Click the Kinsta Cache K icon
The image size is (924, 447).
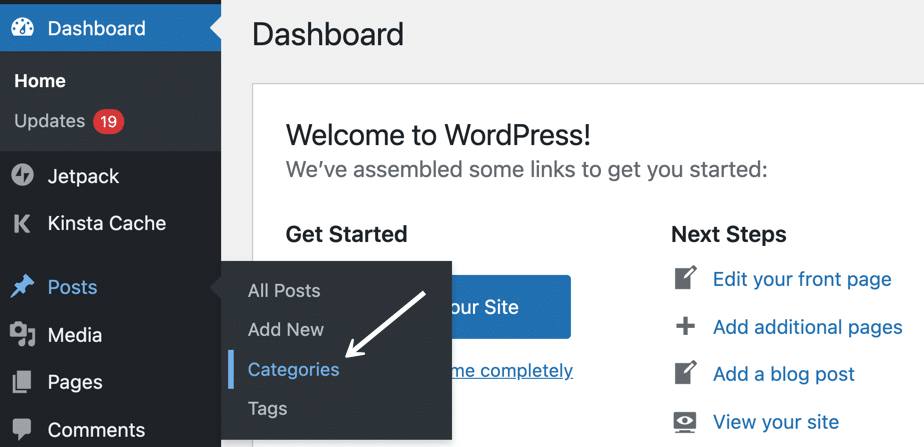[x=22, y=224]
